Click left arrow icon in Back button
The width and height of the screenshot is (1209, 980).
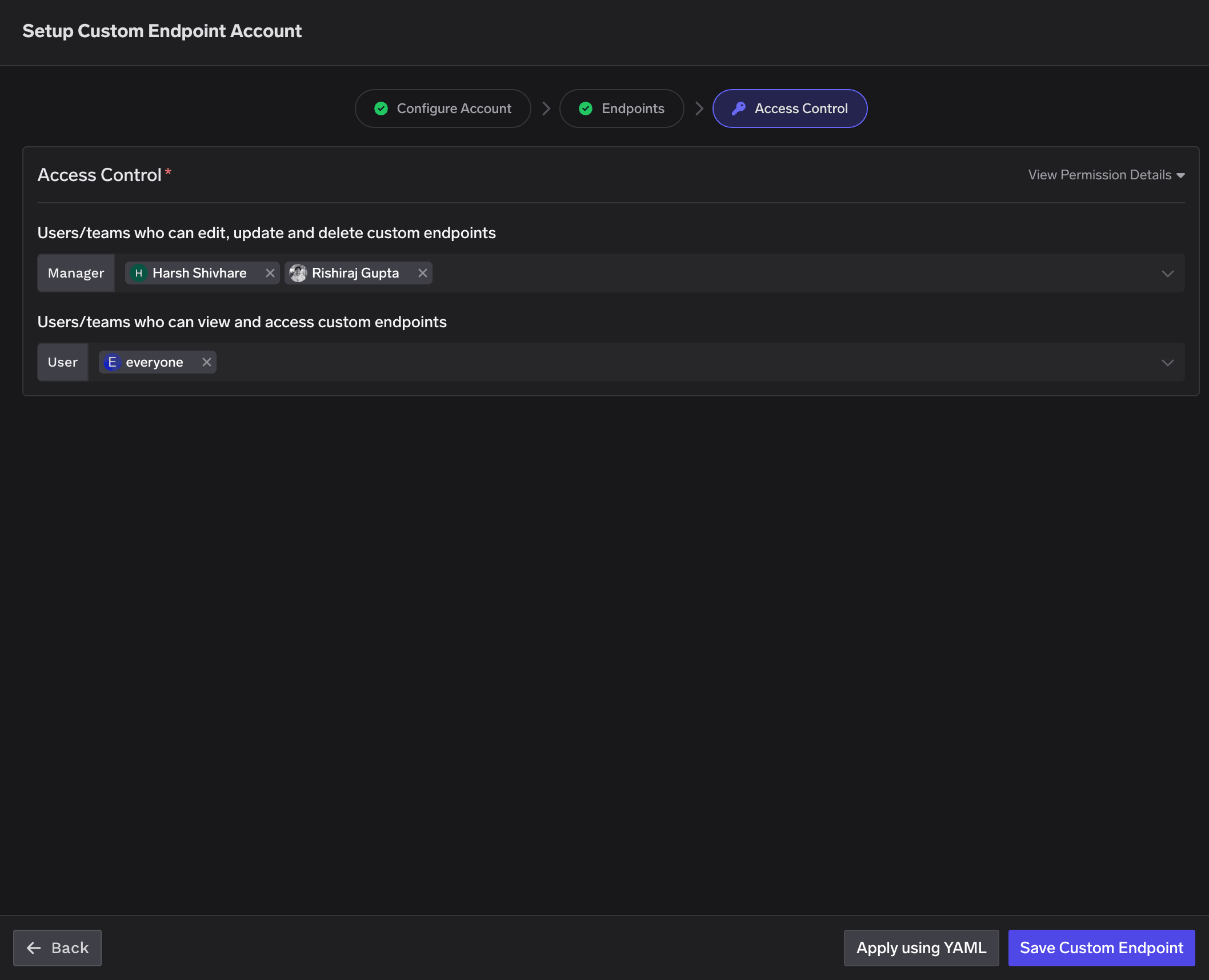pyautogui.click(x=34, y=948)
